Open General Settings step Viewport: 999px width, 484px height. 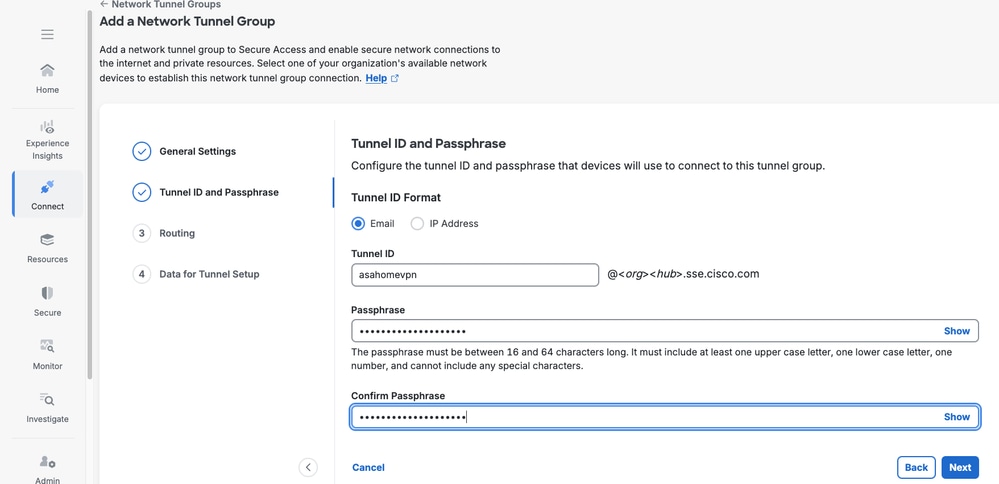click(x=198, y=152)
